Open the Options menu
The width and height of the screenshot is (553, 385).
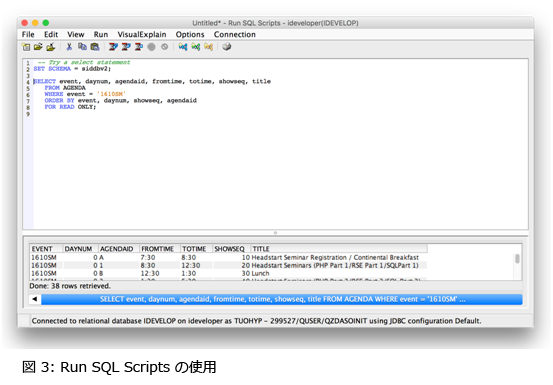click(x=190, y=34)
